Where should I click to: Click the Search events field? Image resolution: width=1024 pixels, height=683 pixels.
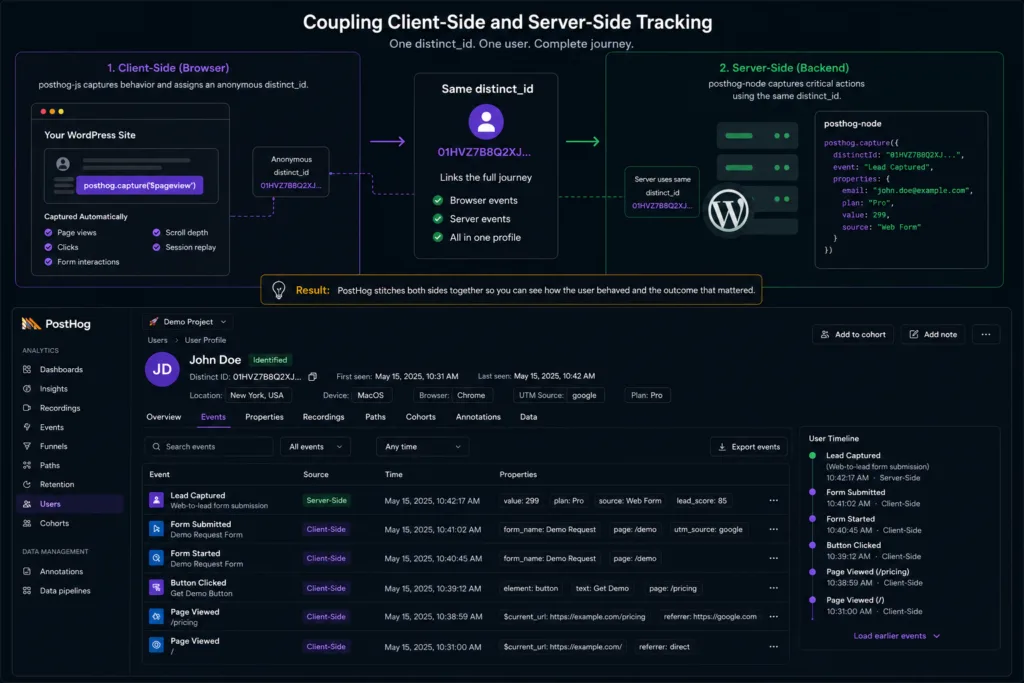(208, 447)
